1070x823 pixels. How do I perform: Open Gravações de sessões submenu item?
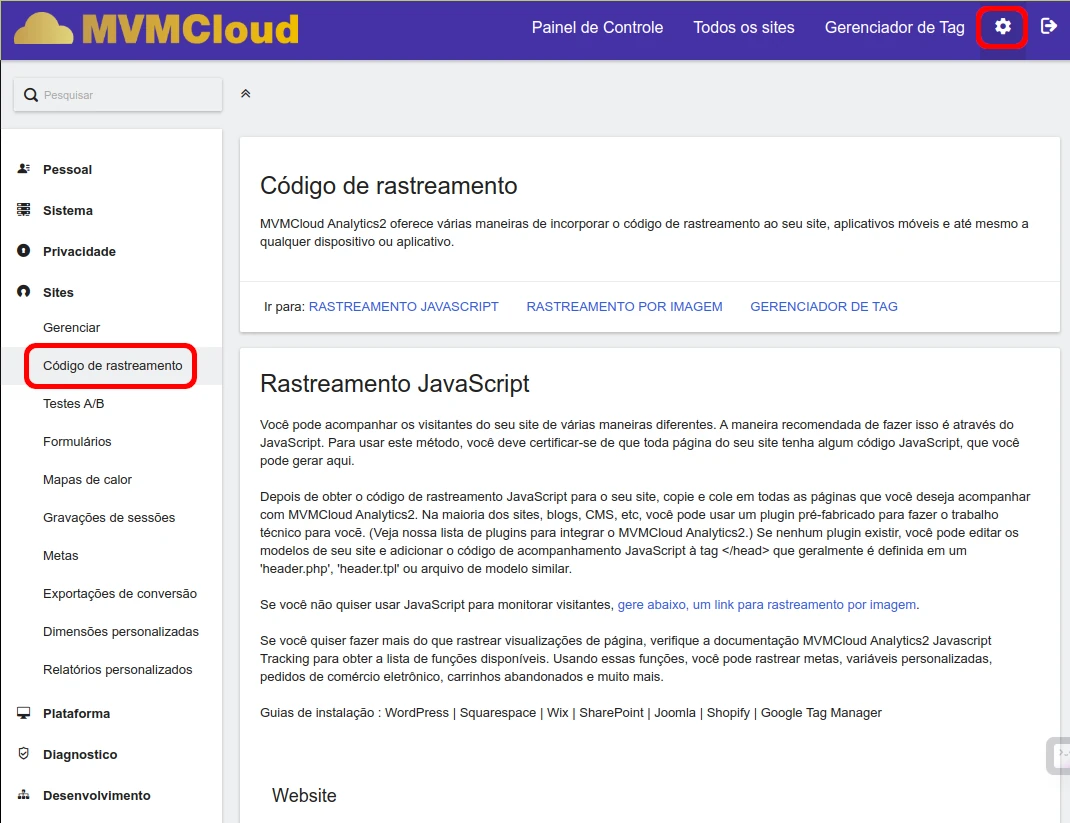coord(108,517)
